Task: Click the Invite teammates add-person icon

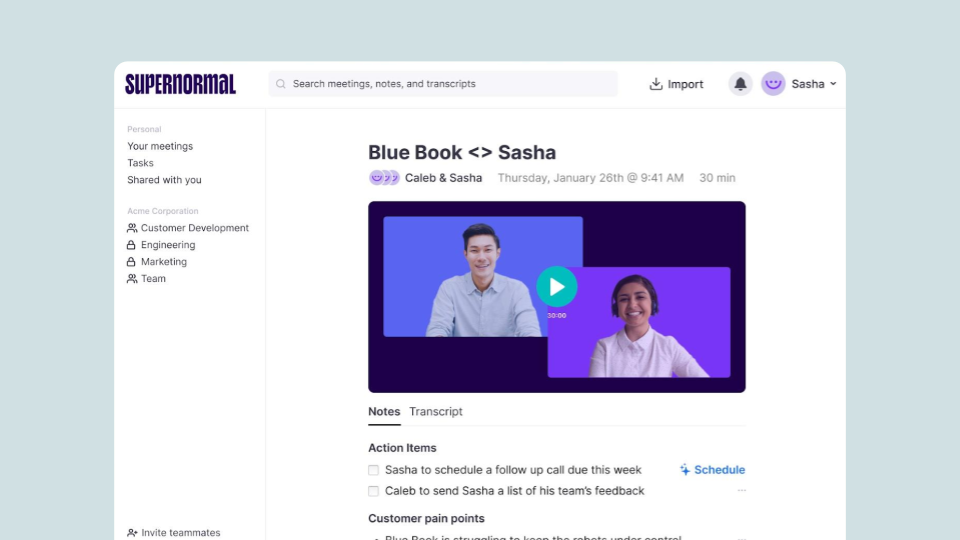Action: click(132, 533)
